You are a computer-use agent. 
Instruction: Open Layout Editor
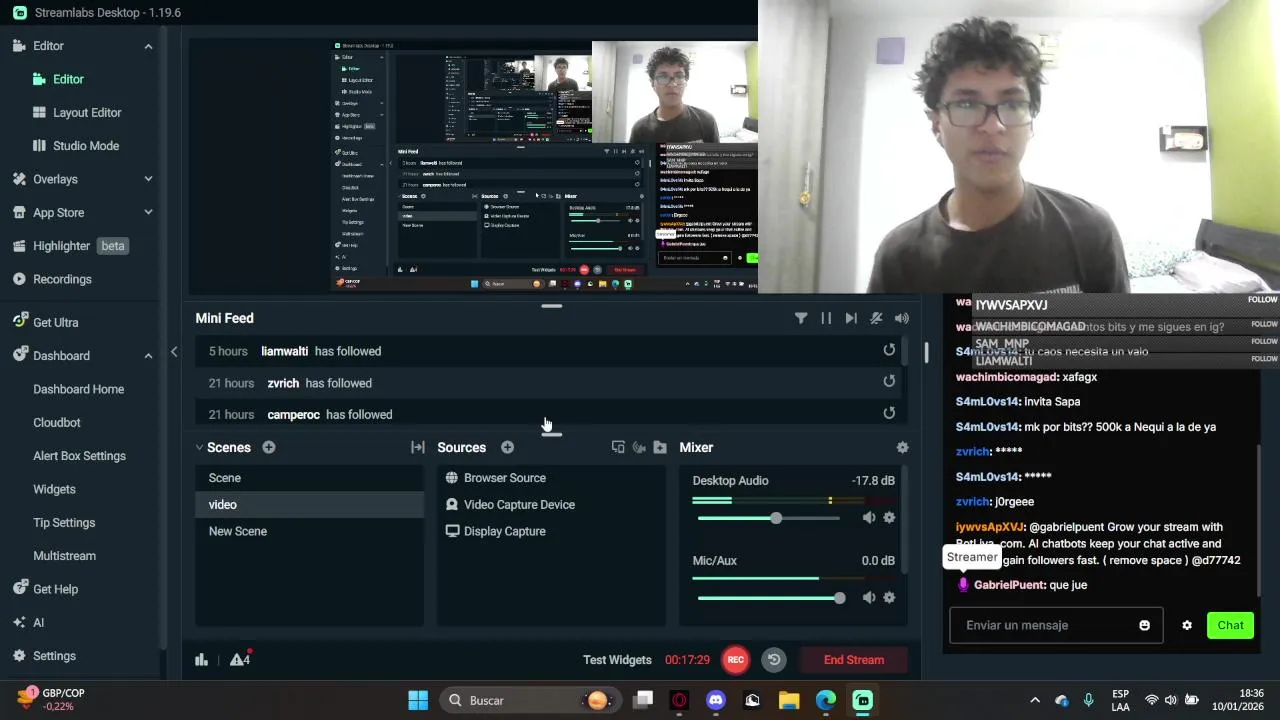click(87, 112)
